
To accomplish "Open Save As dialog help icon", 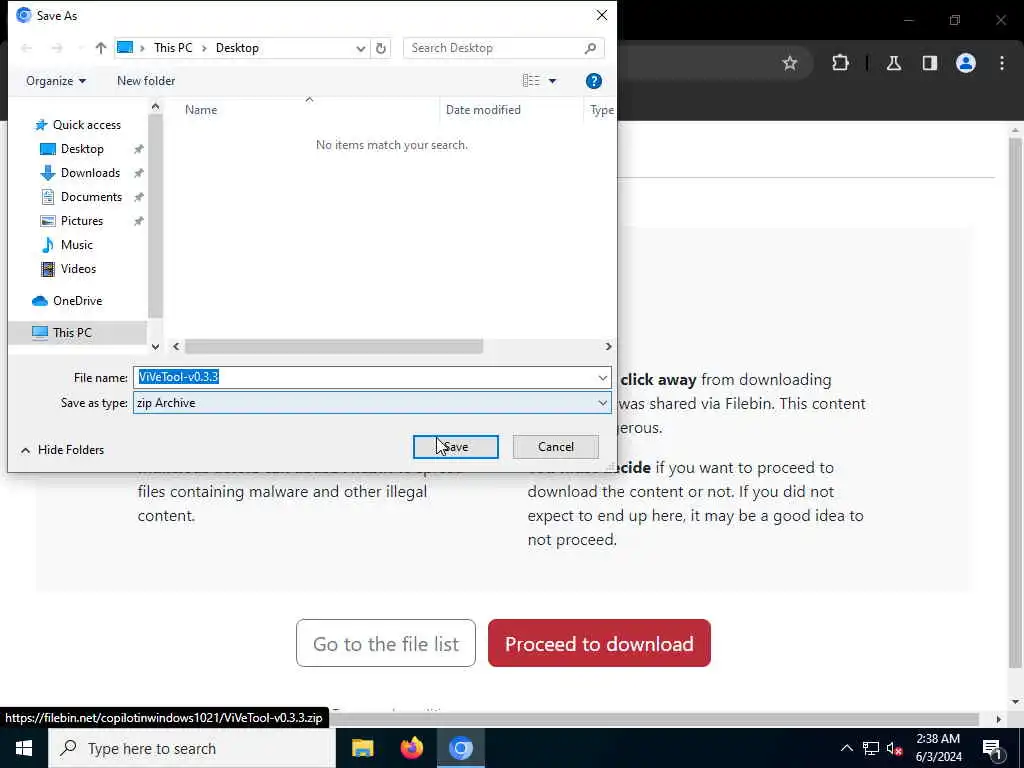I will click(x=594, y=81).
